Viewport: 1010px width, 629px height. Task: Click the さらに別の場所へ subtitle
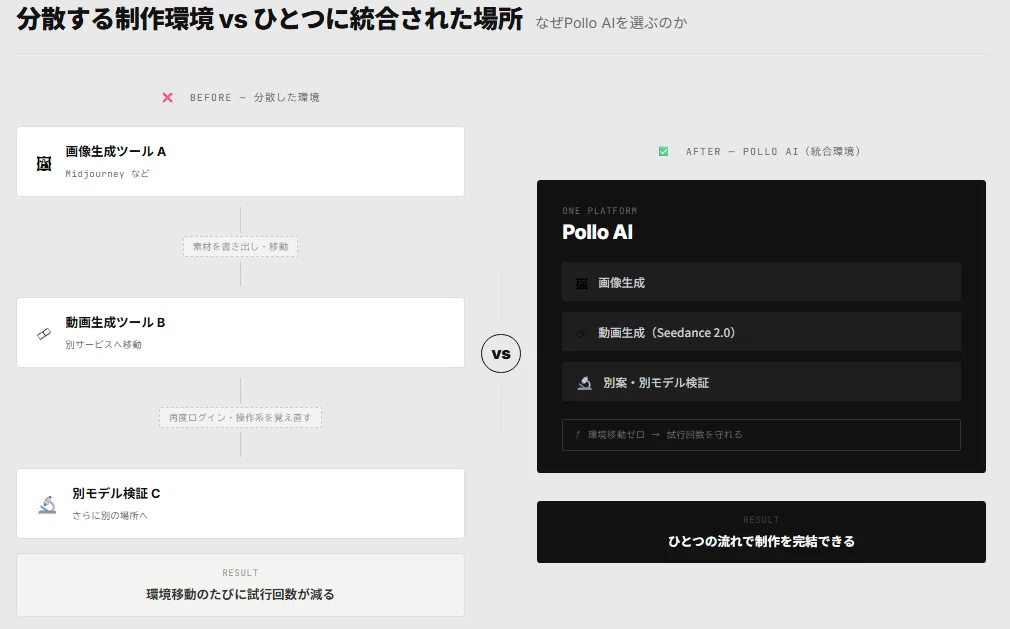110,516
